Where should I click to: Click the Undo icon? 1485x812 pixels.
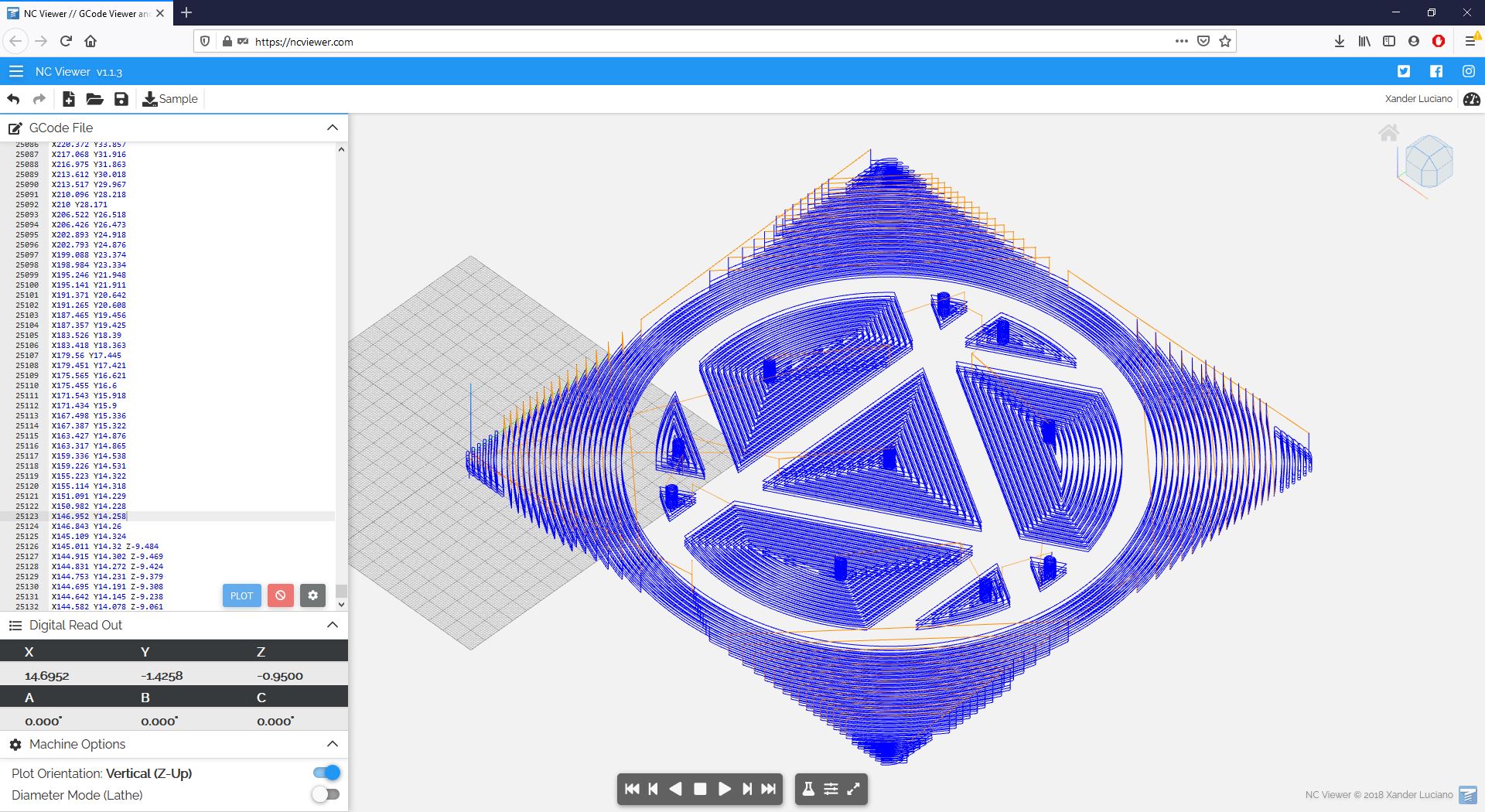coord(13,99)
